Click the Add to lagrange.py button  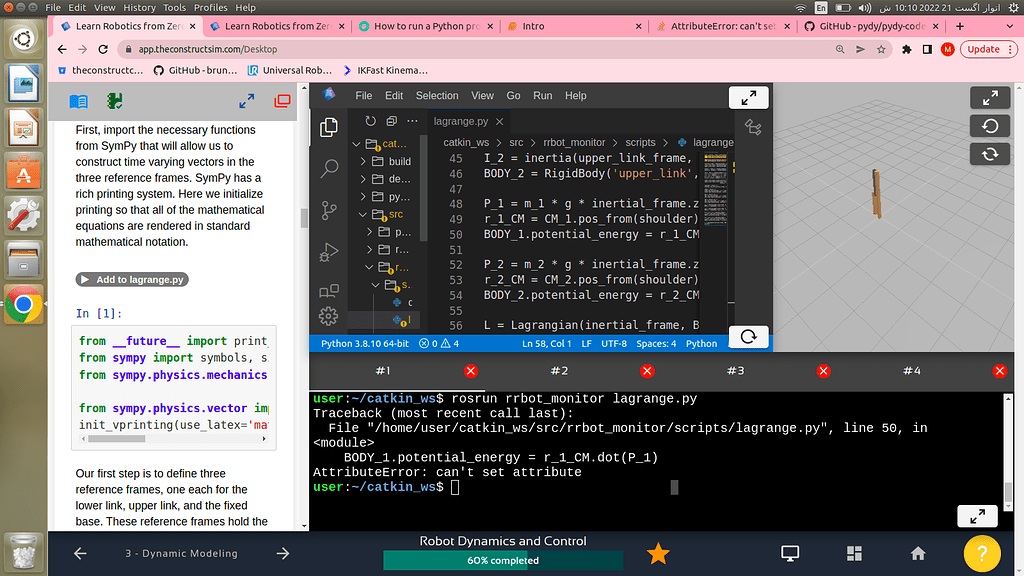tap(132, 280)
